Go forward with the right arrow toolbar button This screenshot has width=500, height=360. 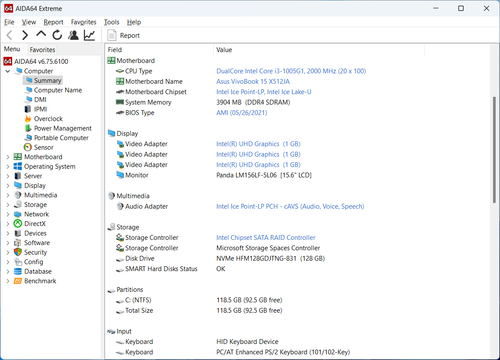click(x=25, y=35)
